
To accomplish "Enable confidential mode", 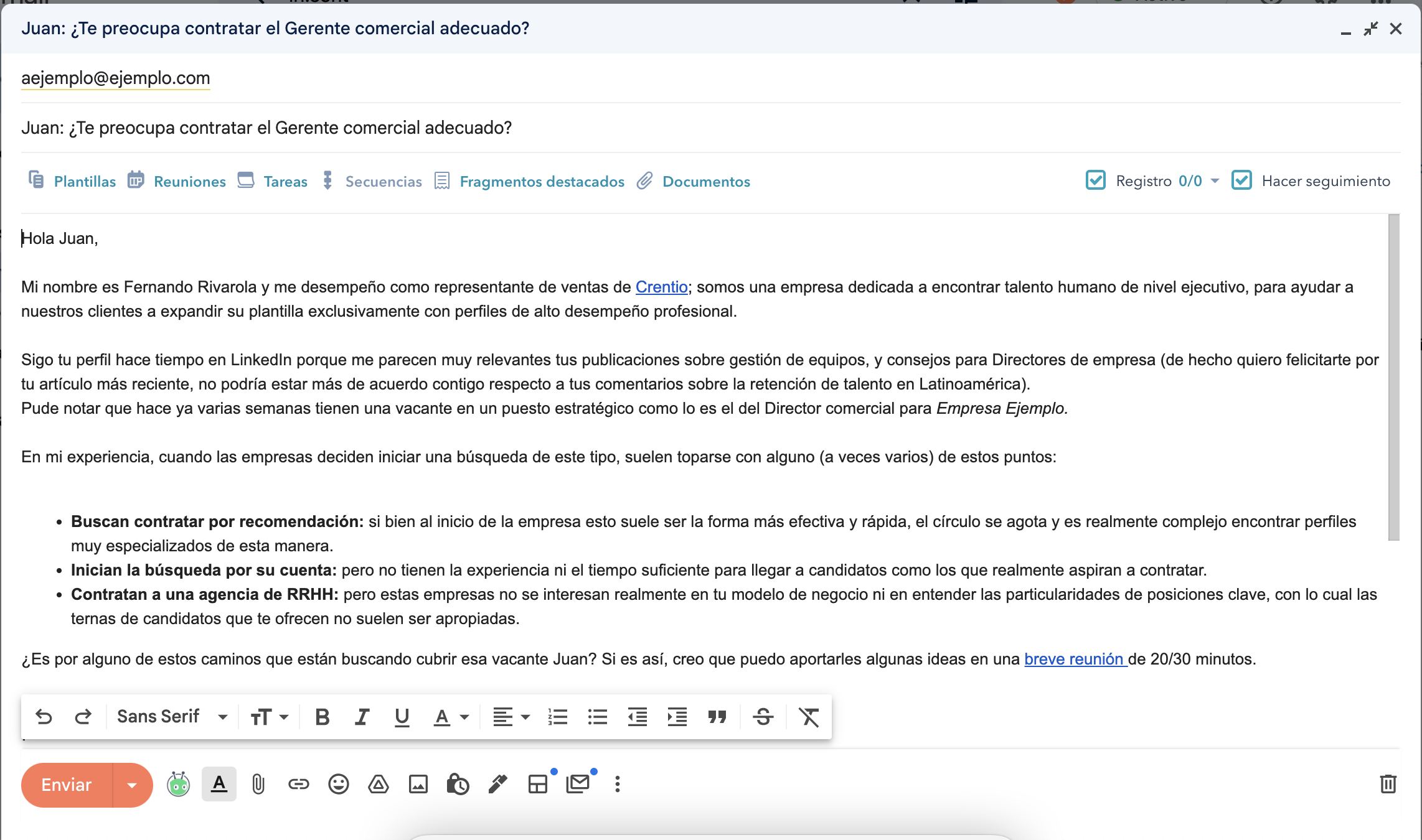I will (x=458, y=784).
